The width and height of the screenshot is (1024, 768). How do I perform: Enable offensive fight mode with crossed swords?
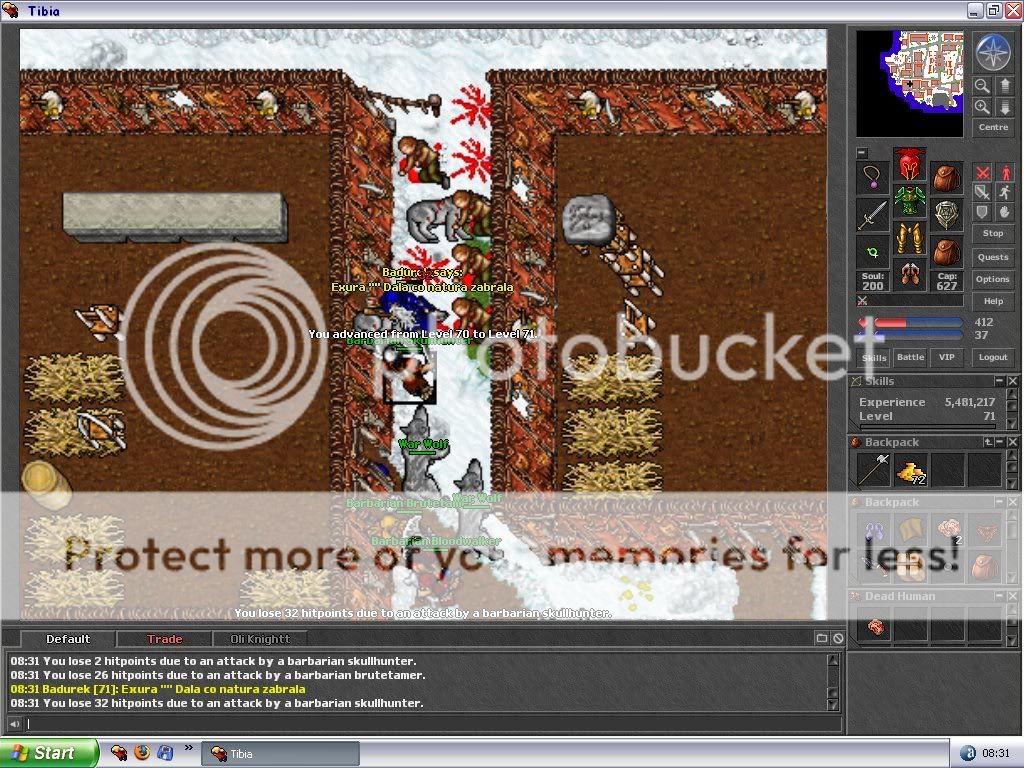[x=982, y=172]
